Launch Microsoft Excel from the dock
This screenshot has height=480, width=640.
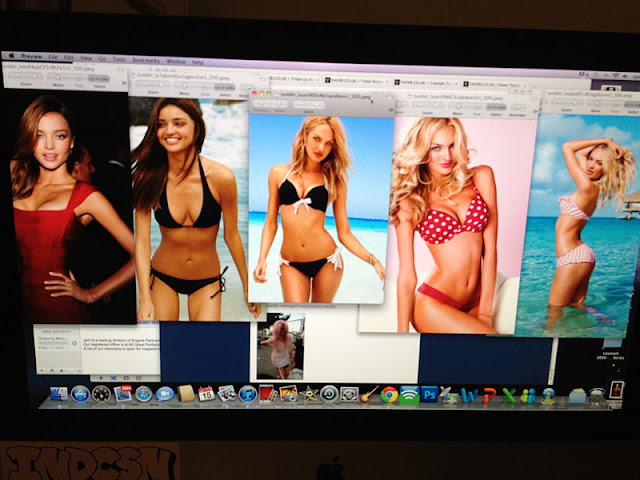point(508,396)
